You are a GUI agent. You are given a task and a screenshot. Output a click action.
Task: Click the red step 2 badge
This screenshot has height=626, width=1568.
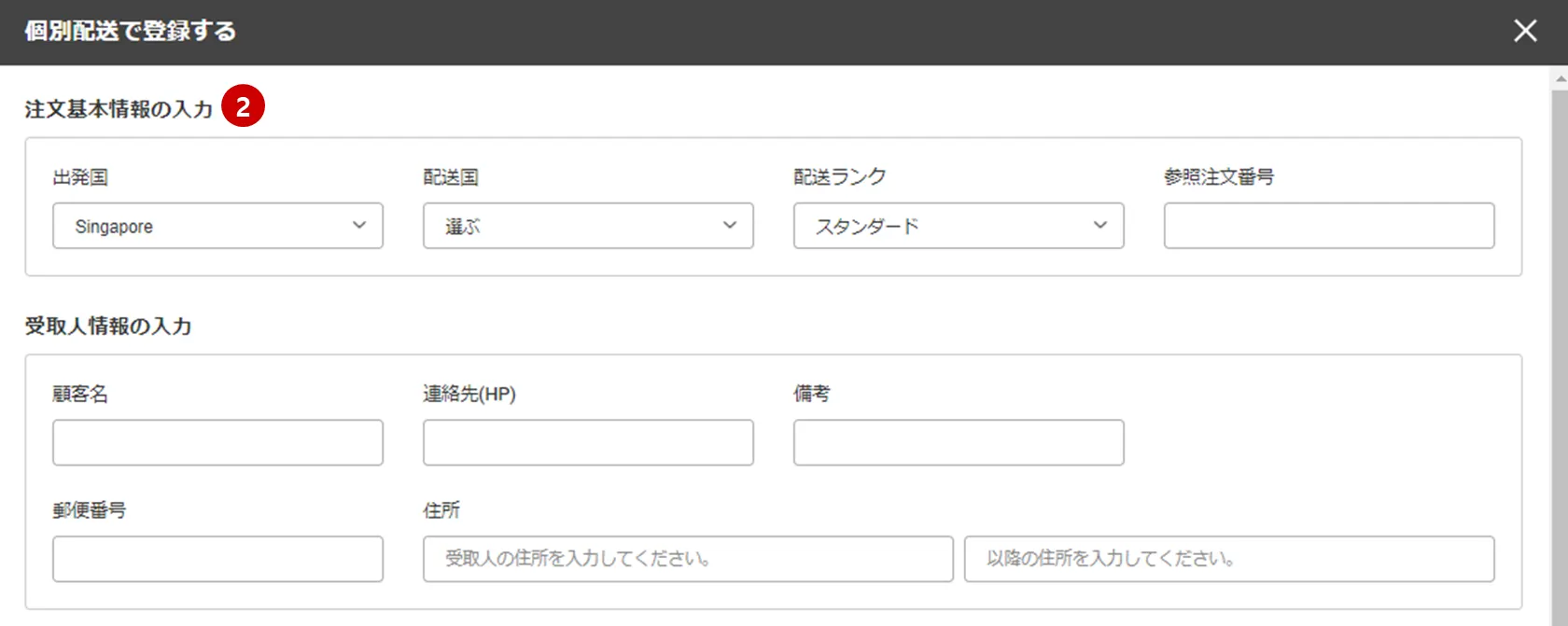[243, 107]
